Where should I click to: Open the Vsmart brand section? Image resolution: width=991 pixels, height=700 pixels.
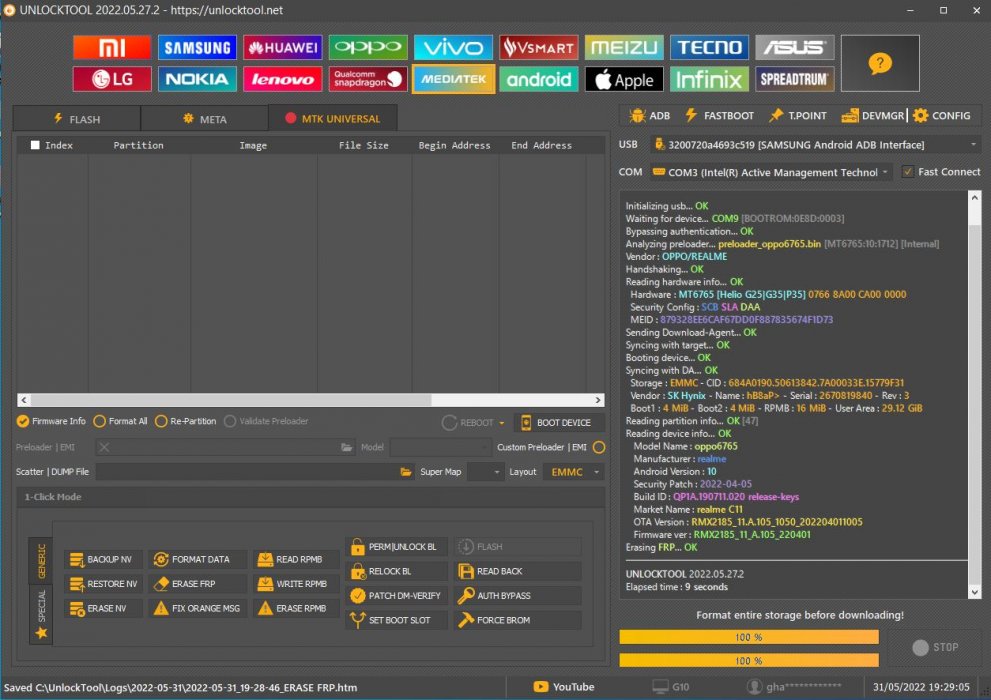tap(538, 47)
